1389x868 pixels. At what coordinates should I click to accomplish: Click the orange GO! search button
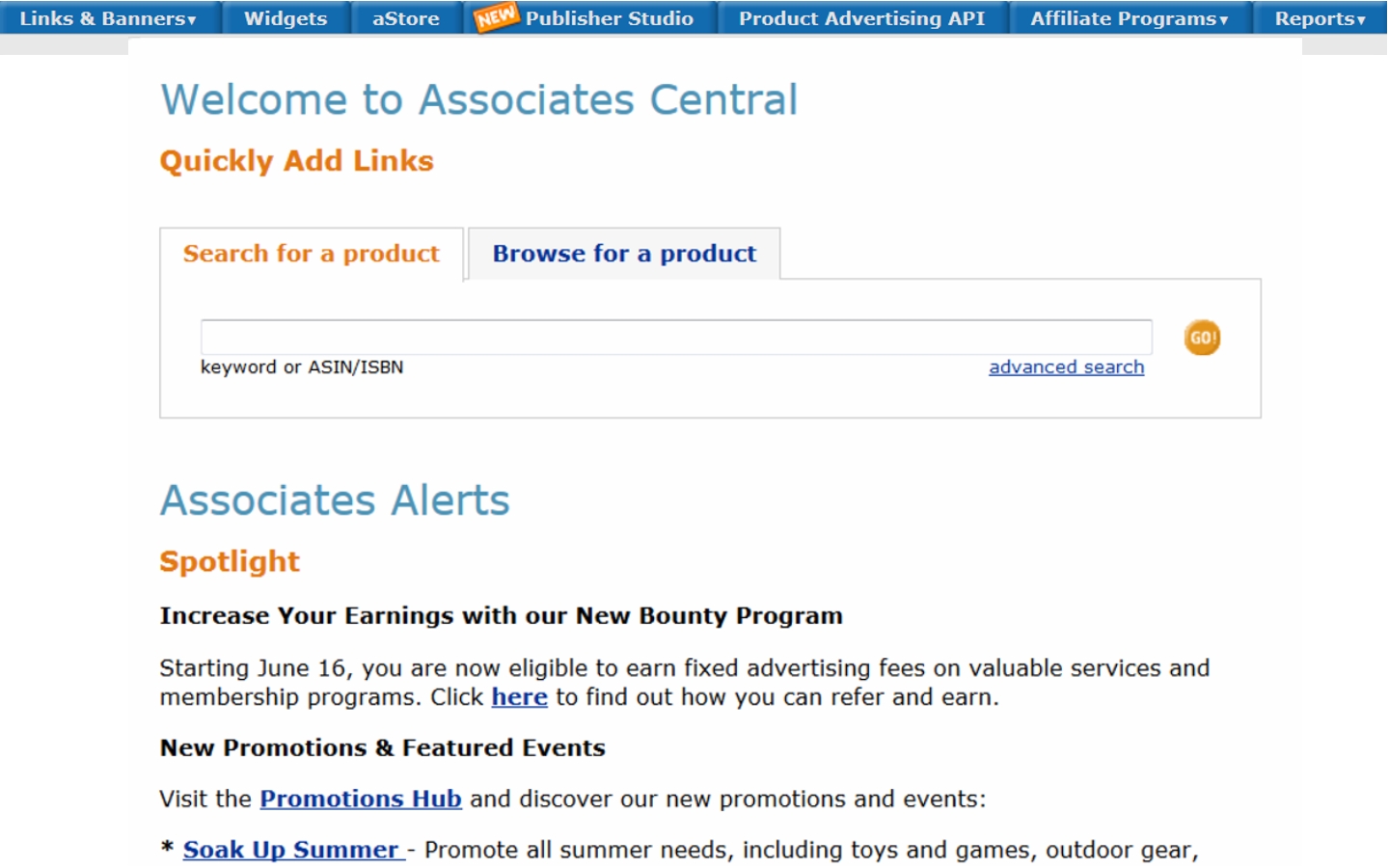[1201, 338]
